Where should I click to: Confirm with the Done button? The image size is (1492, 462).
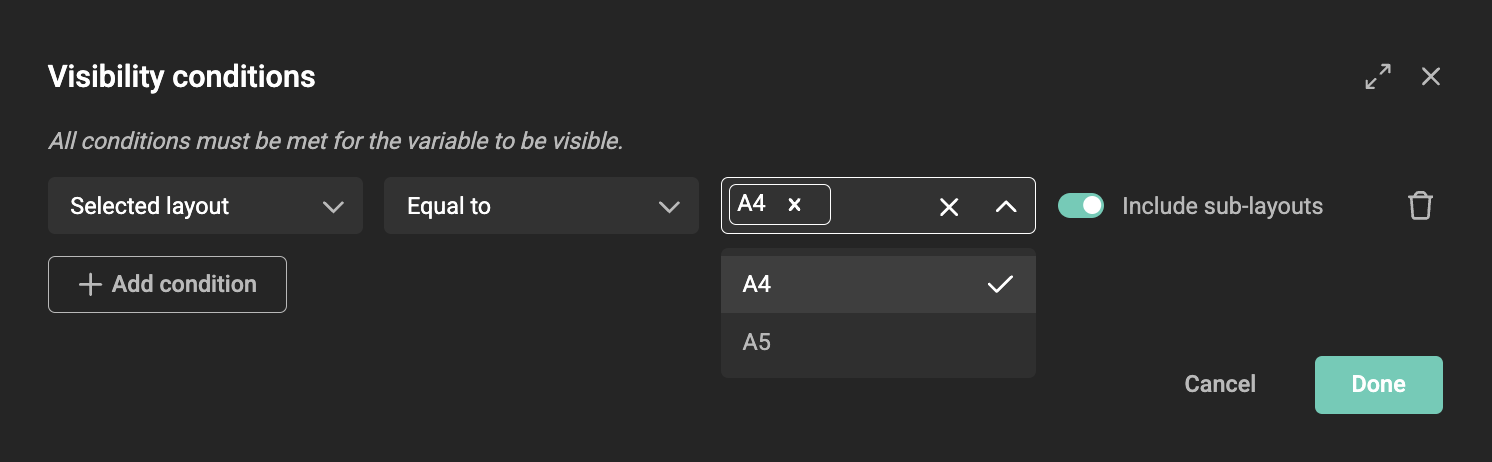(x=1379, y=385)
